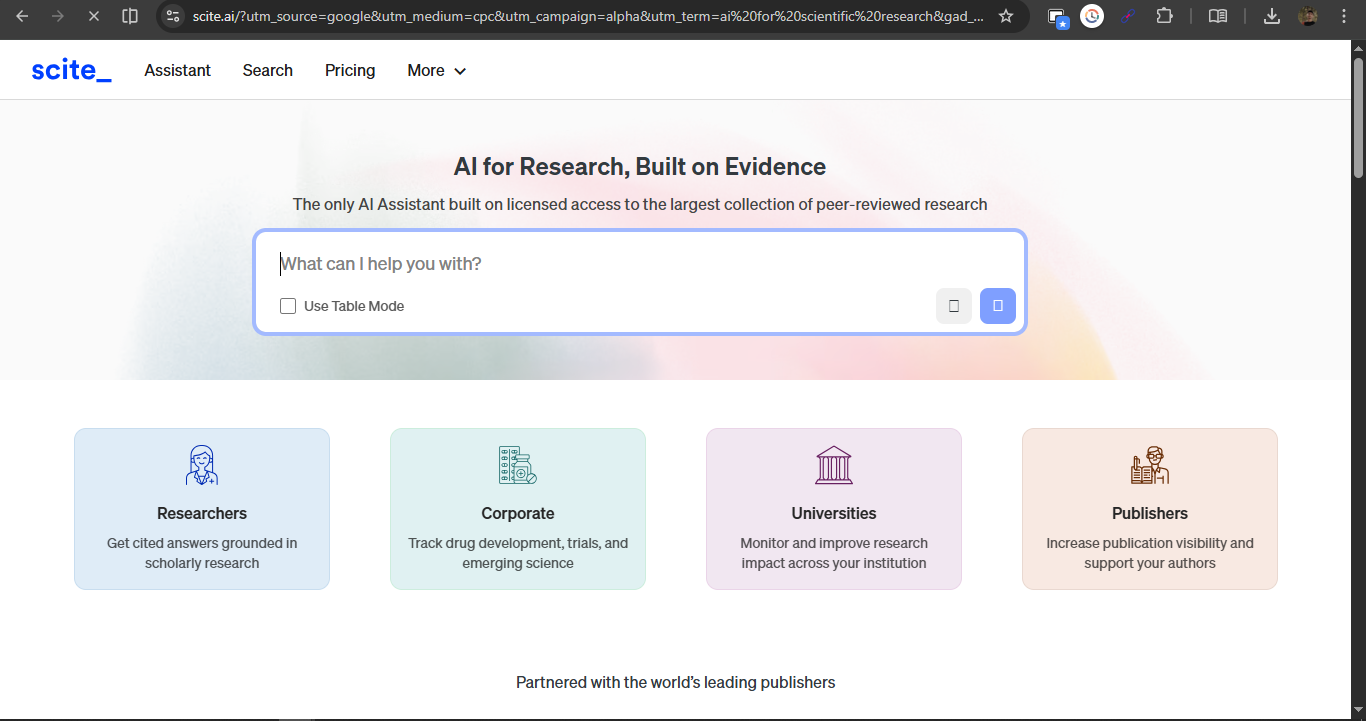Screen dimensions: 1366x721
Task: Click the Corporate drug-tracking icon
Action: [517, 464]
